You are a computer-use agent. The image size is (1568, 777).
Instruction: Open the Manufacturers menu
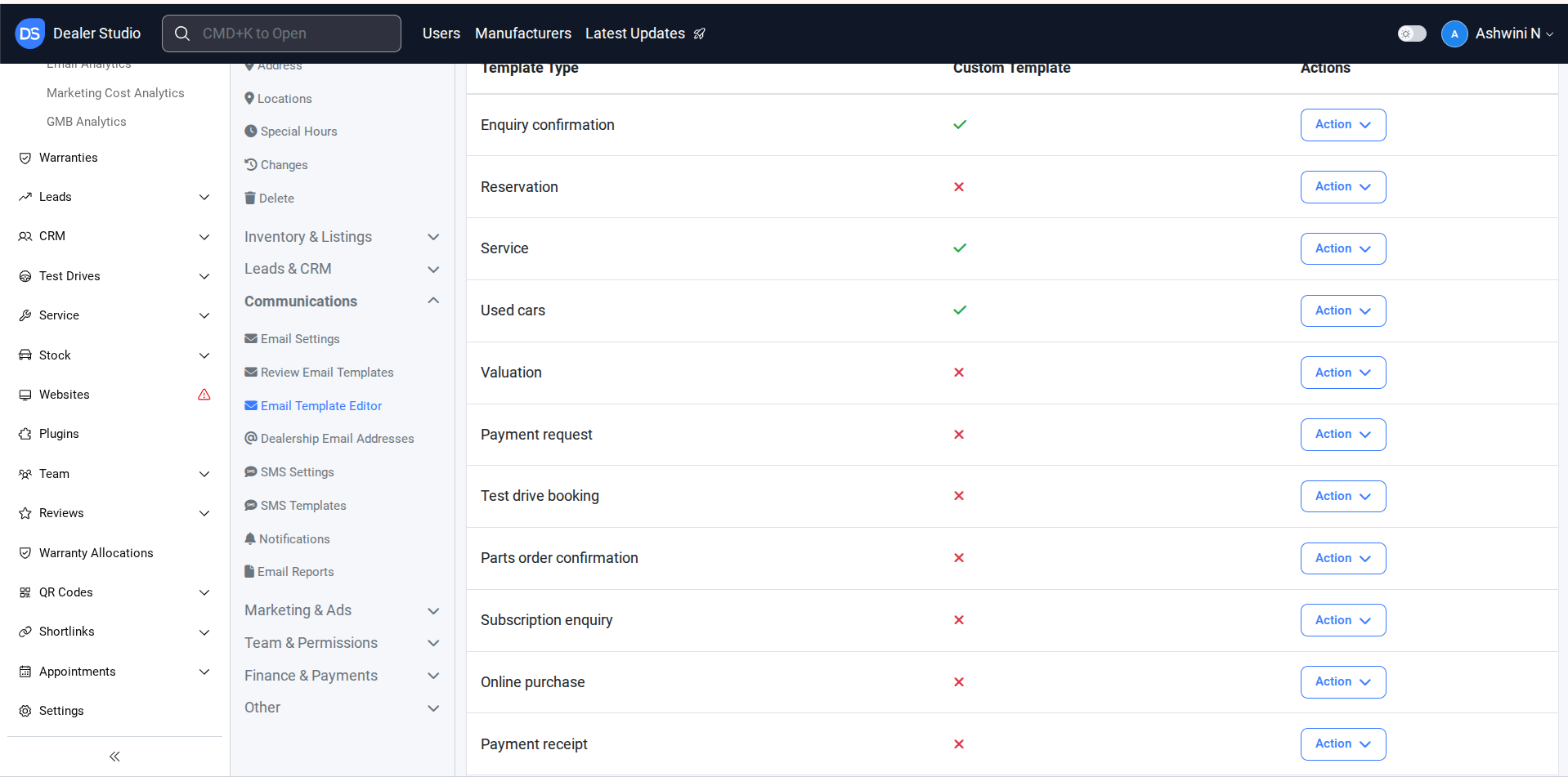click(523, 33)
